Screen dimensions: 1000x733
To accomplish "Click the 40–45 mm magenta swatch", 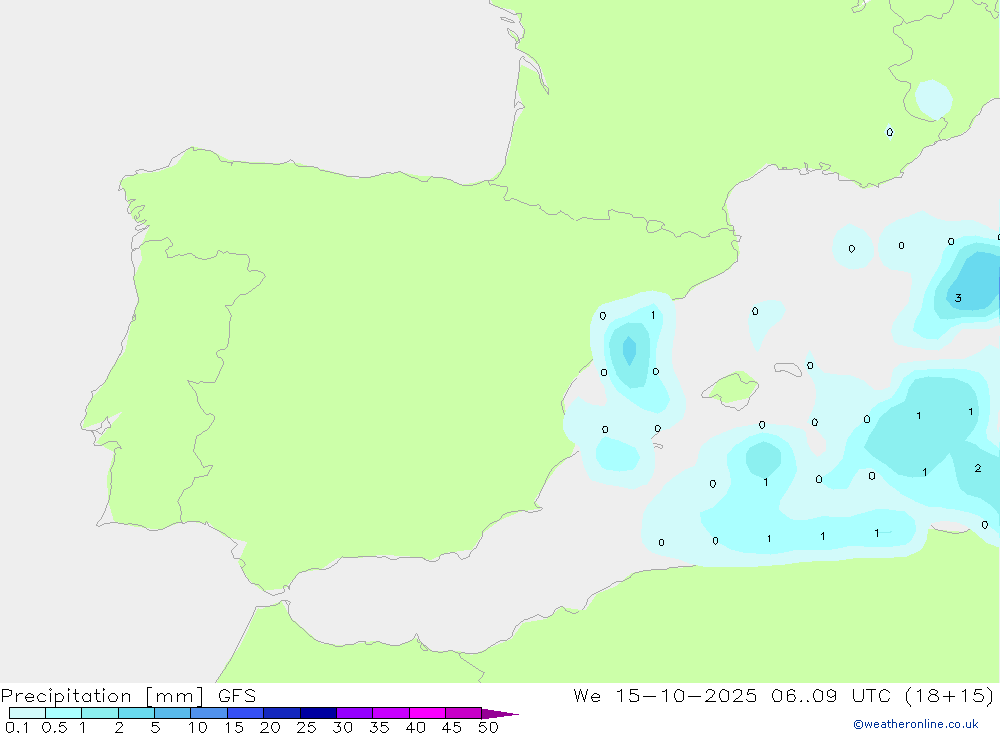I will 427,713.
